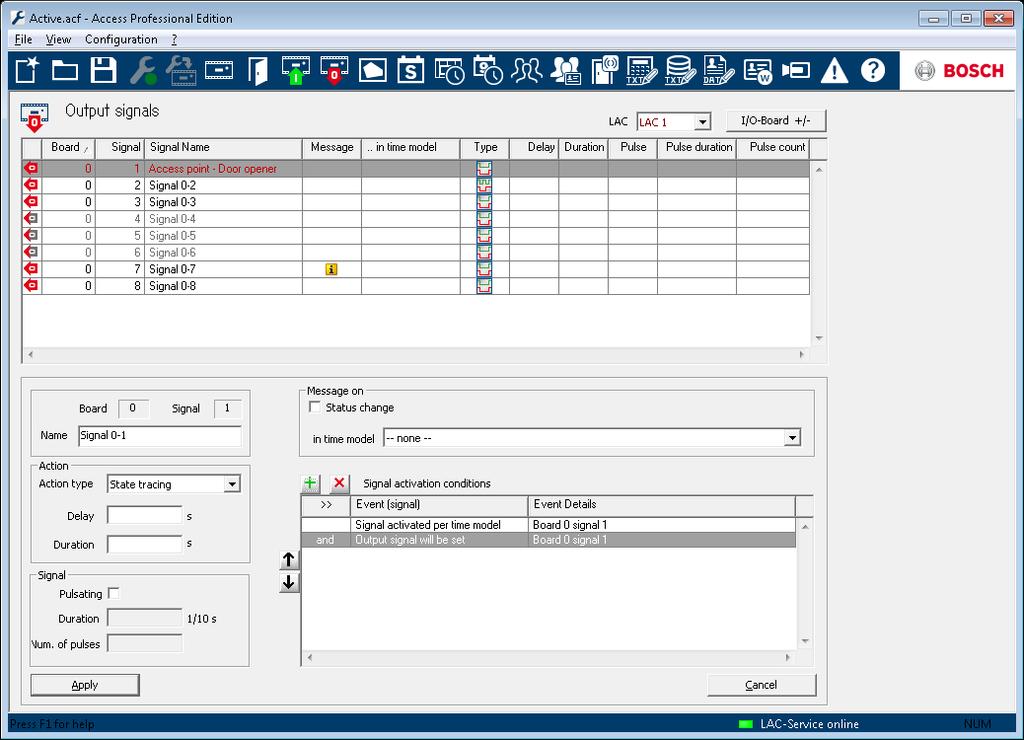
Task: Open the database TXT edit icon
Action: 680,70
